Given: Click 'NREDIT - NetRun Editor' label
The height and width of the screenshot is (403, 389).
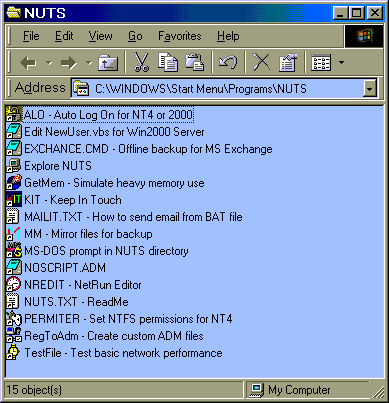Looking at the screenshot, I should point(83,285).
